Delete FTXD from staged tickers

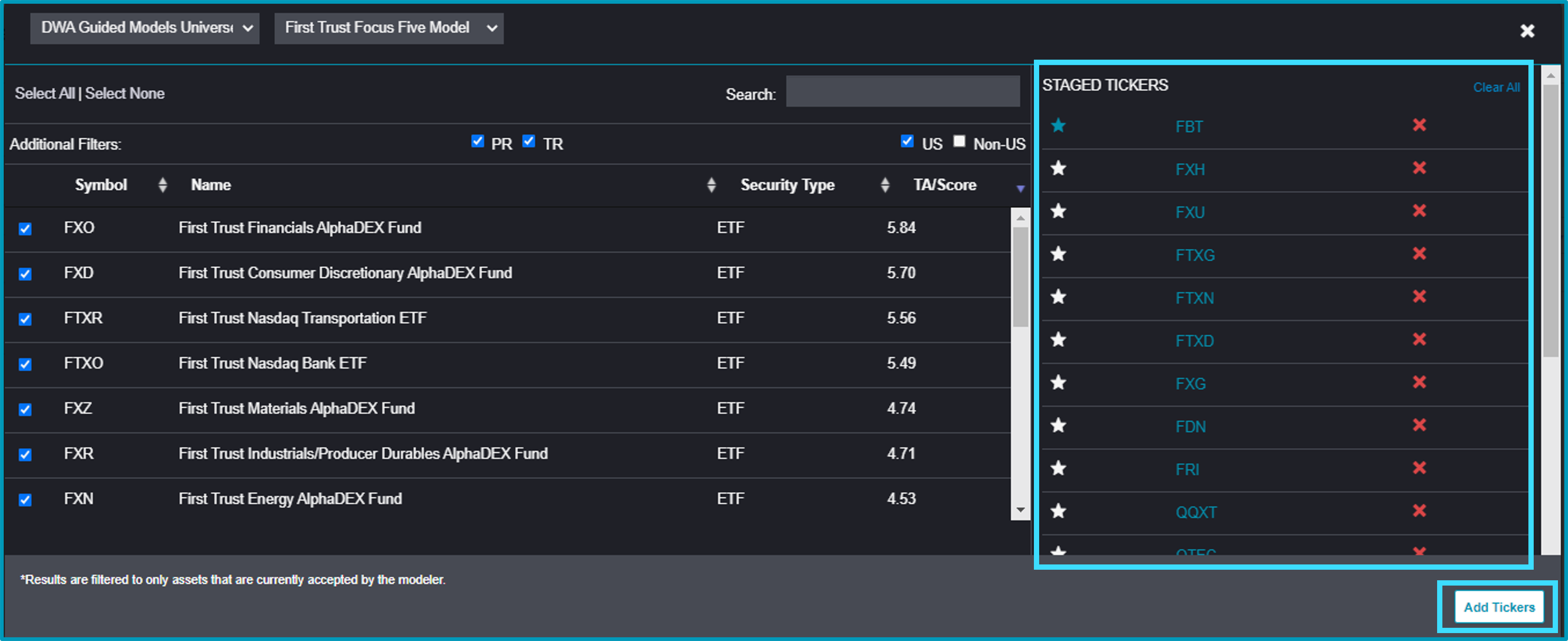pos(1420,339)
